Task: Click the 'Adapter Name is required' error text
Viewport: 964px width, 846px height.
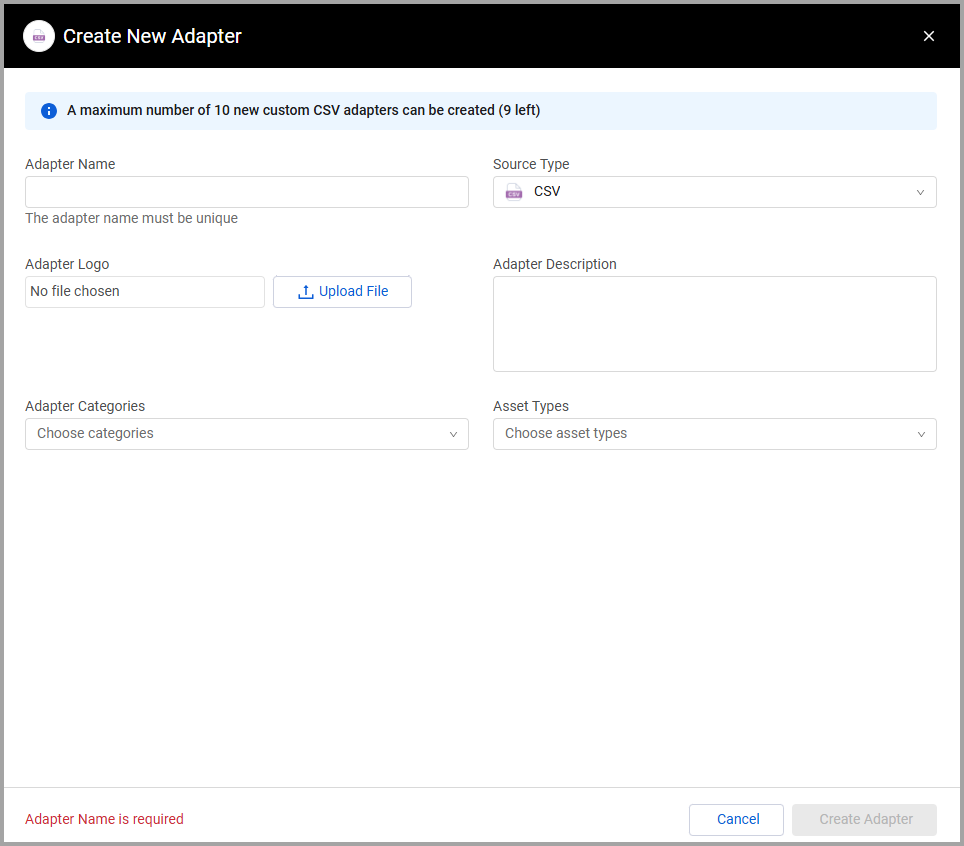Action: pos(105,820)
